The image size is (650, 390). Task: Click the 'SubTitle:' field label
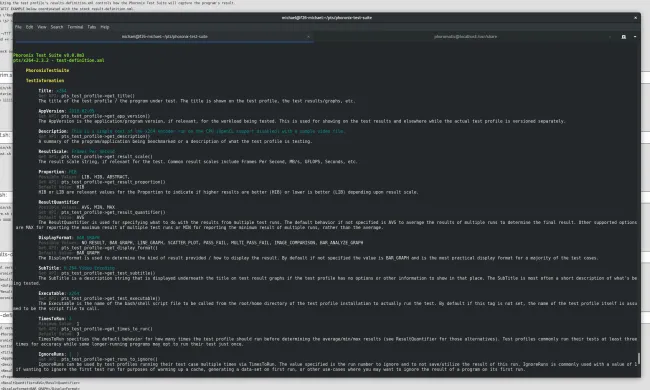tap(50, 268)
